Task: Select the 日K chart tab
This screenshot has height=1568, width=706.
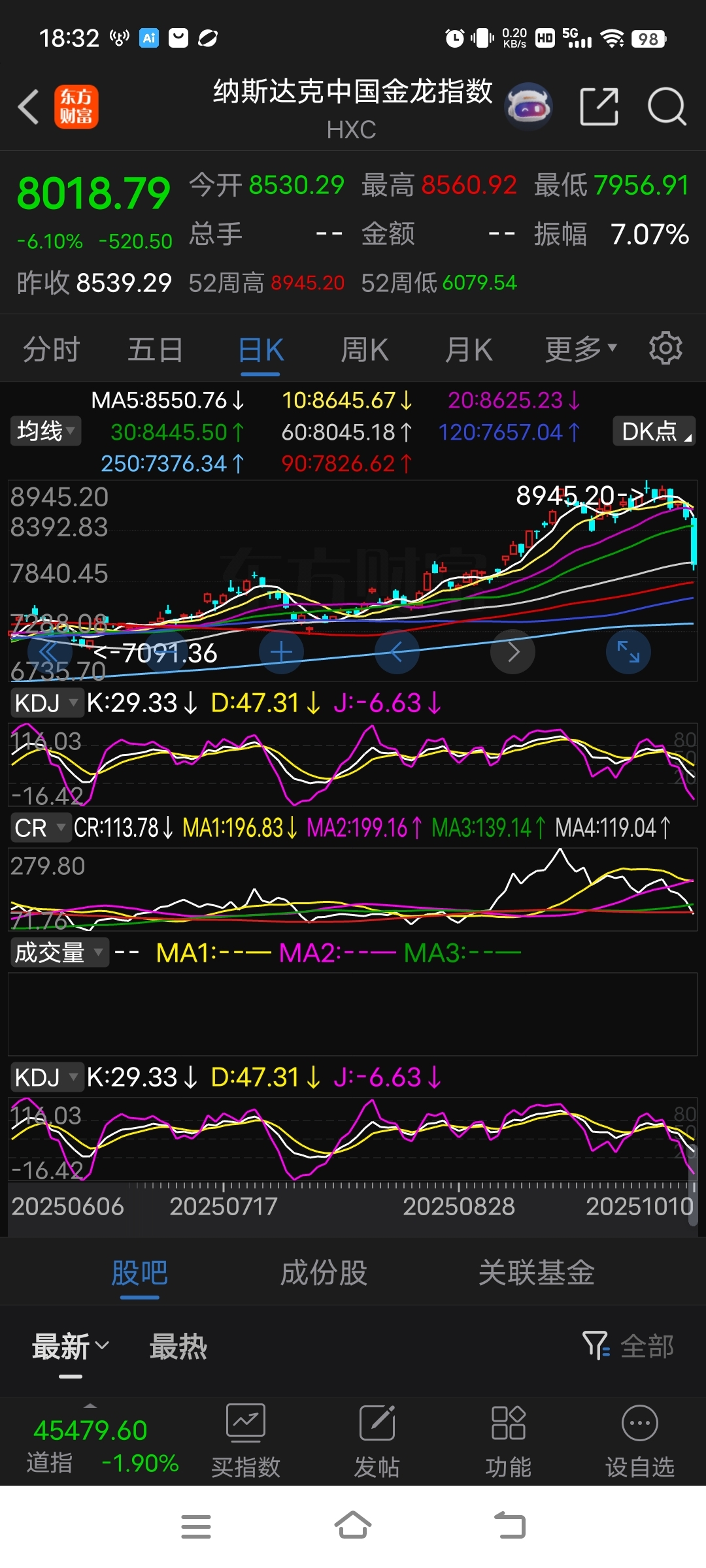Action: [x=260, y=350]
